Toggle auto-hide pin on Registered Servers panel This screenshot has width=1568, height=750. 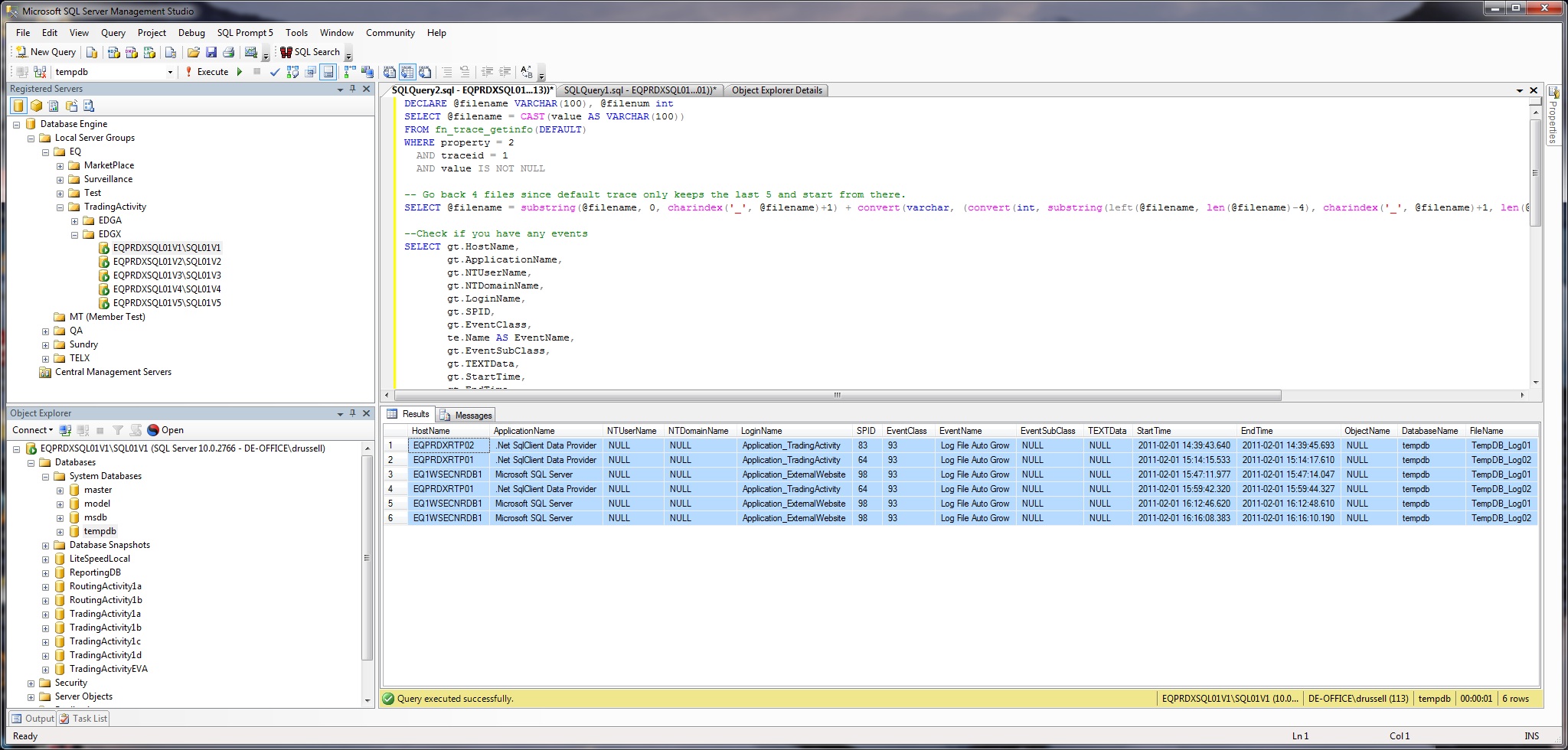(x=354, y=88)
